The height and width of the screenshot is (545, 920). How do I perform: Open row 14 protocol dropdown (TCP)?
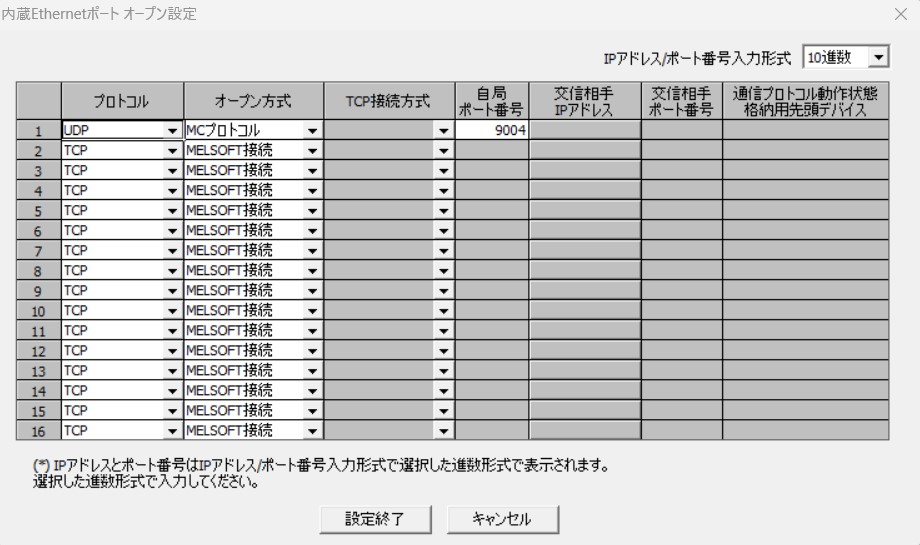click(122, 390)
